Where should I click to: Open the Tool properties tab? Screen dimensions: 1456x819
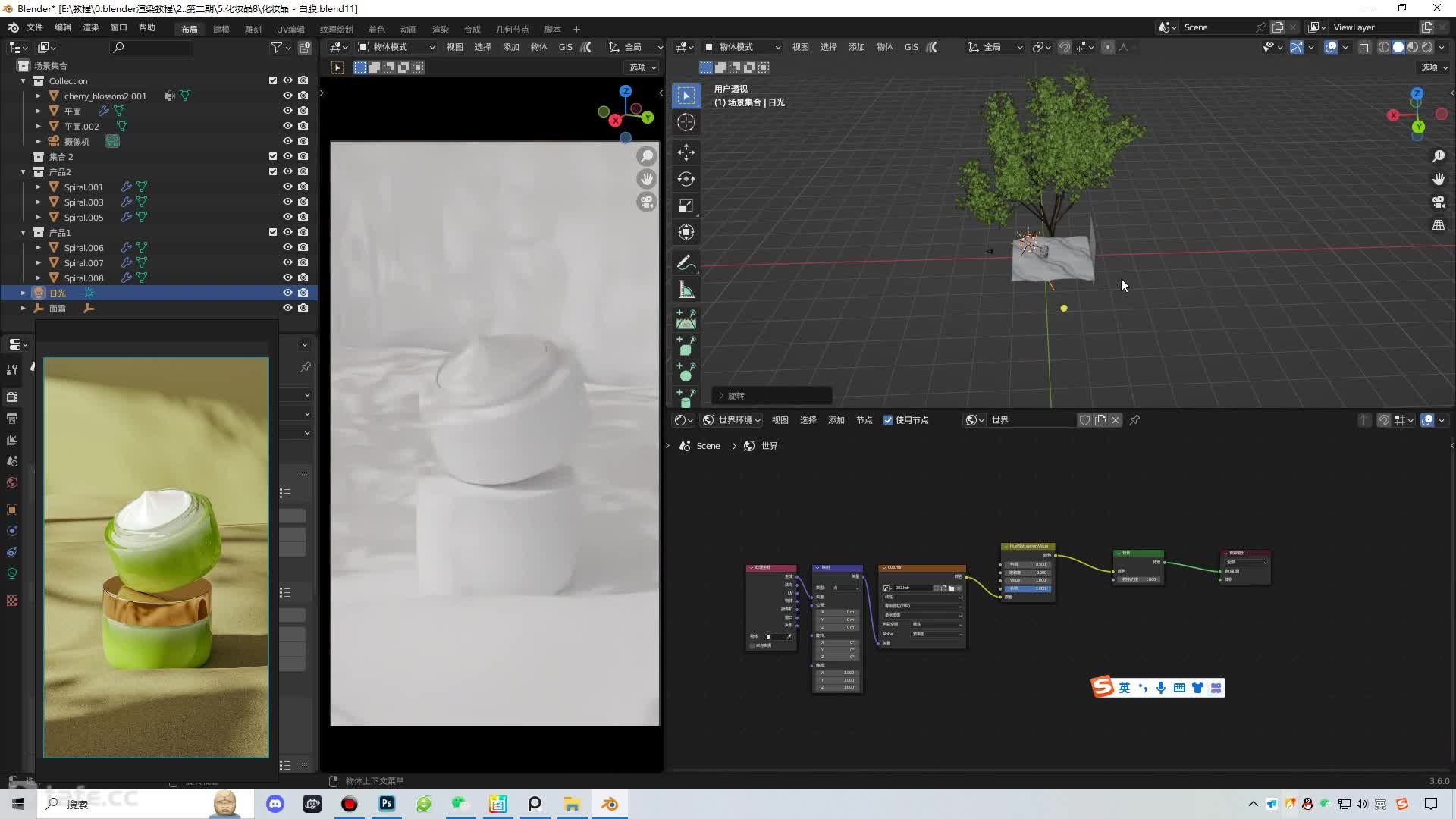click(12, 370)
